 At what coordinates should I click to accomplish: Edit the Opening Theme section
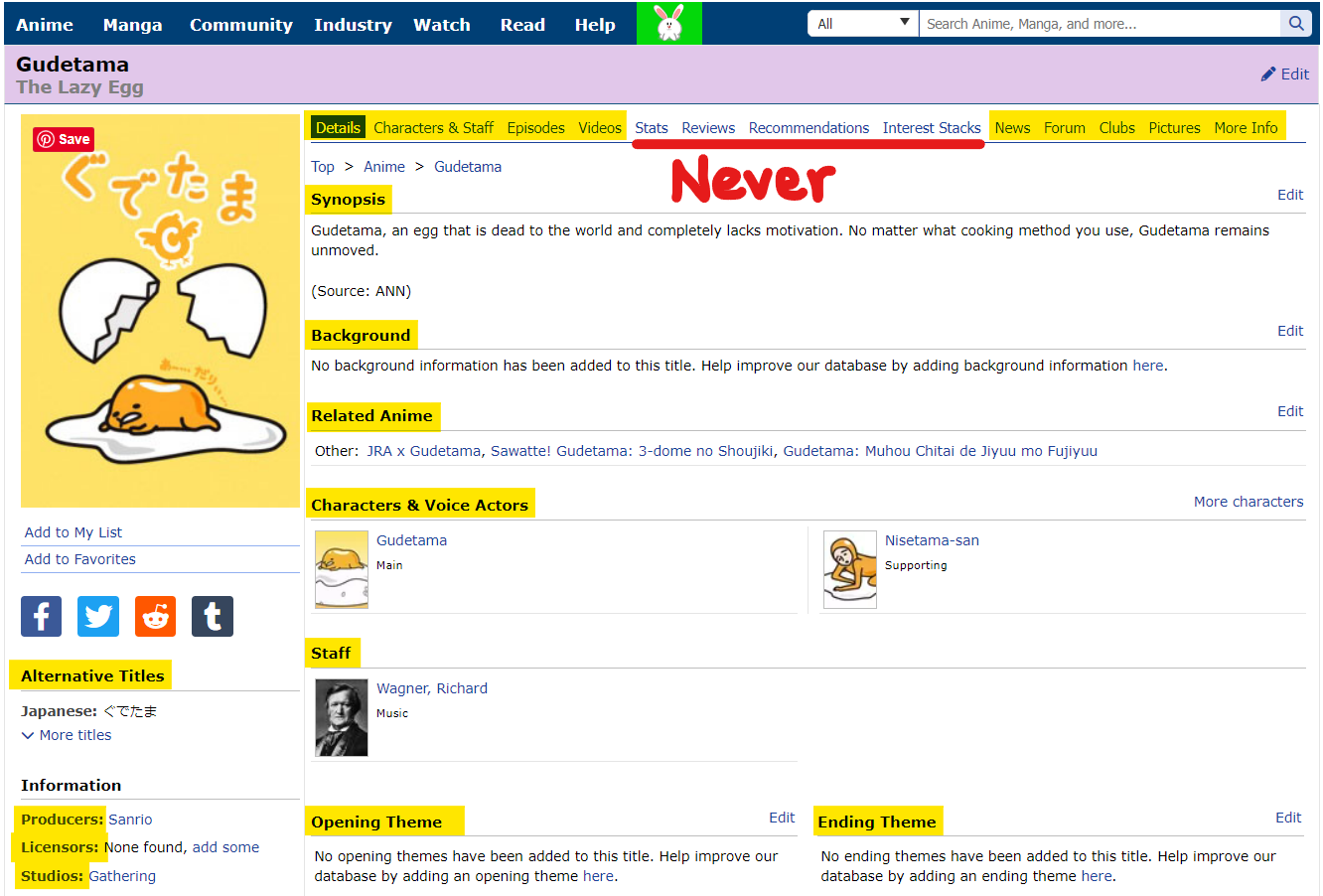[x=782, y=818]
